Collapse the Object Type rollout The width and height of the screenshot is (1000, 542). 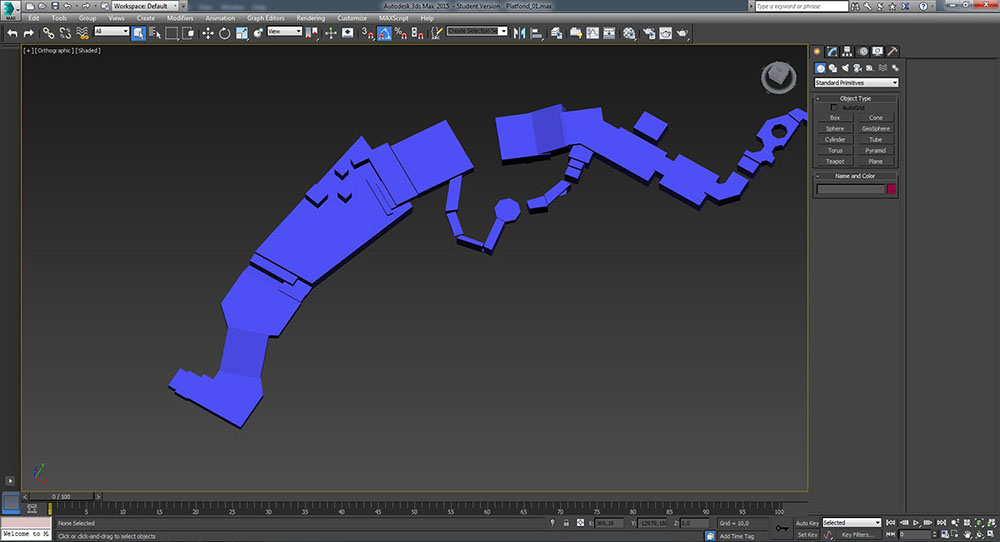coord(855,98)
